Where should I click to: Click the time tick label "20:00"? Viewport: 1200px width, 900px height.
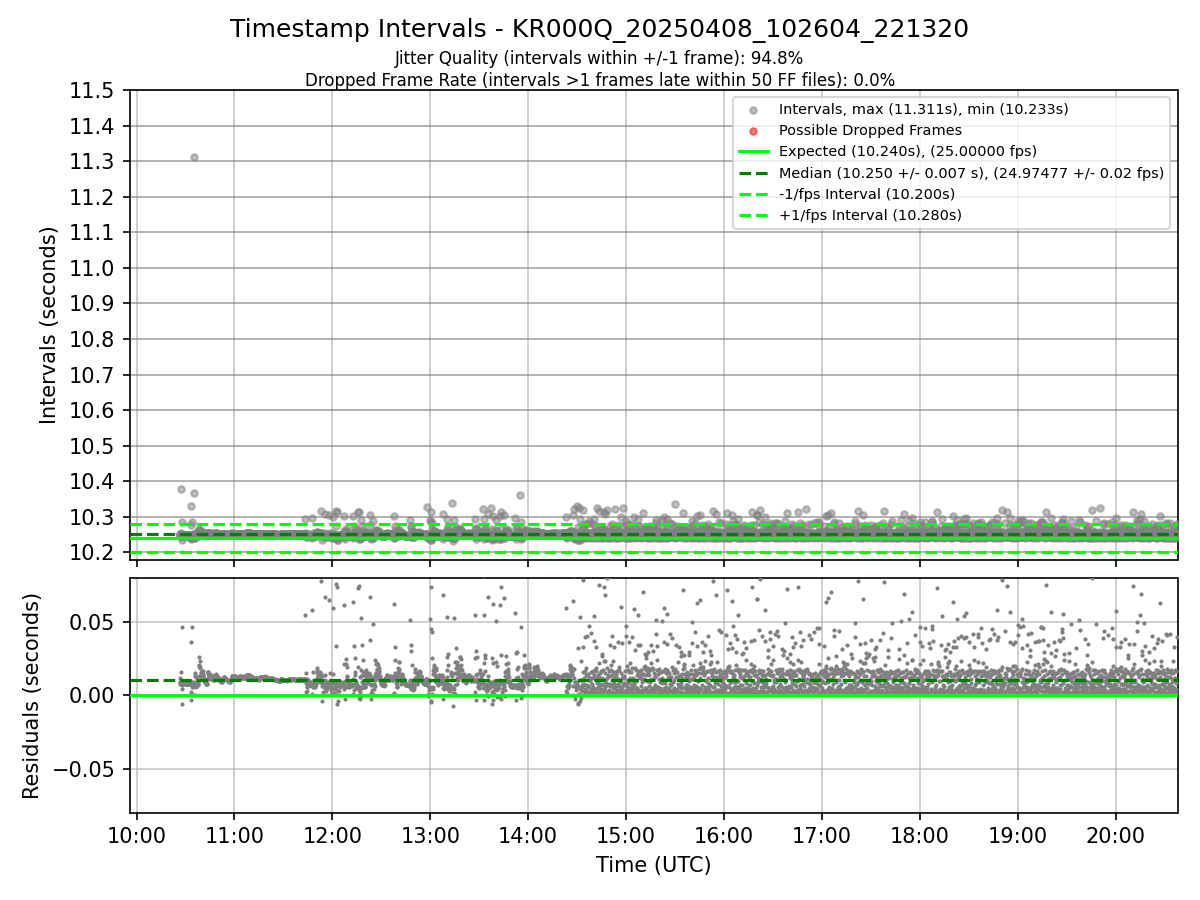pyautogui.click(x=1116, y=836)
